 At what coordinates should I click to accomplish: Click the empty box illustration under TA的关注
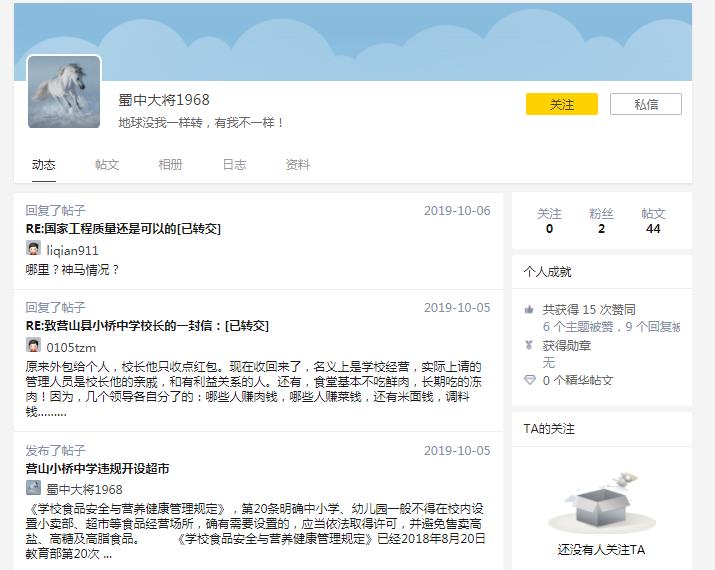click(x=601, y=505)
